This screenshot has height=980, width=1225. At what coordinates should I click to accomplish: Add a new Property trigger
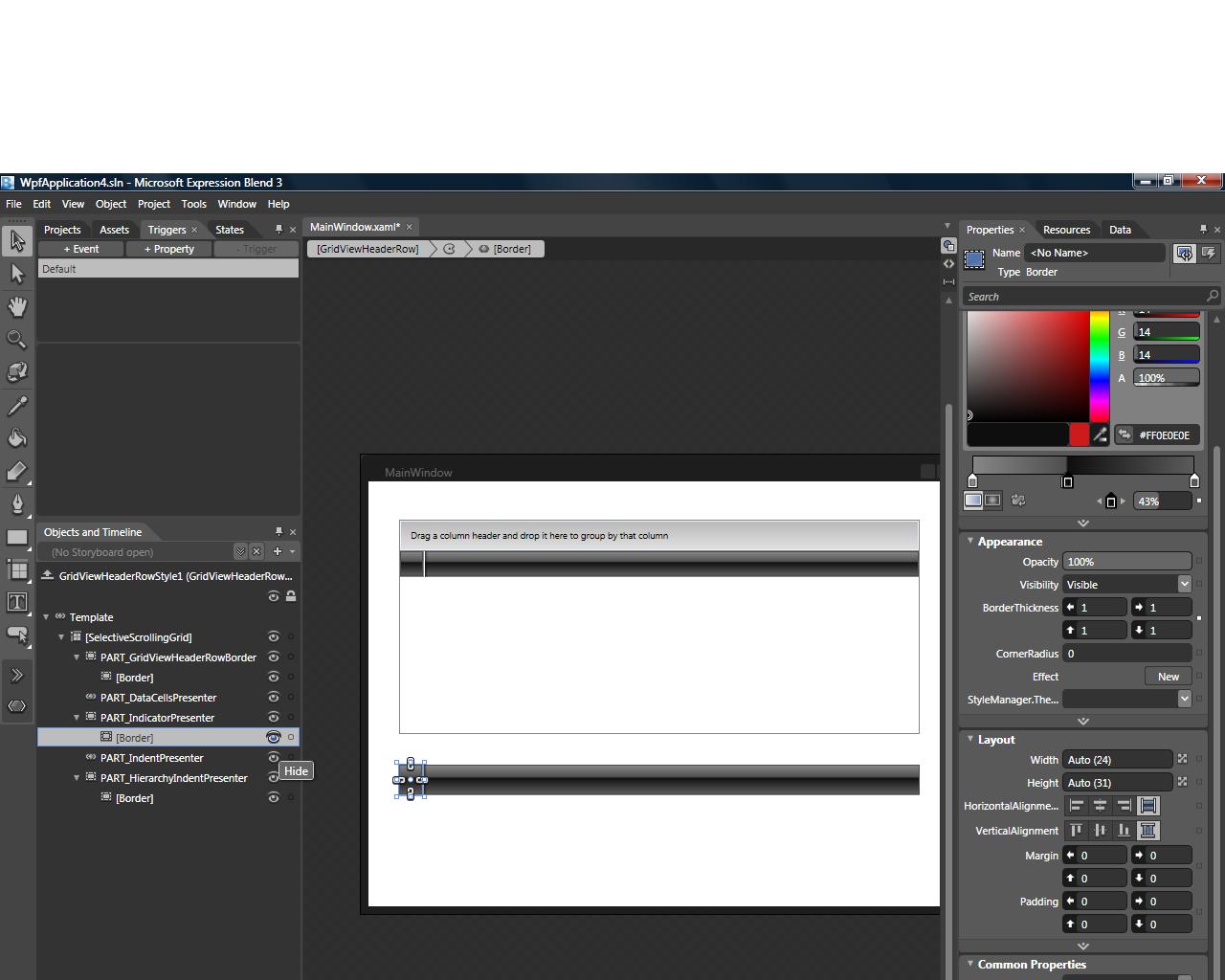(x=169, y=249)
